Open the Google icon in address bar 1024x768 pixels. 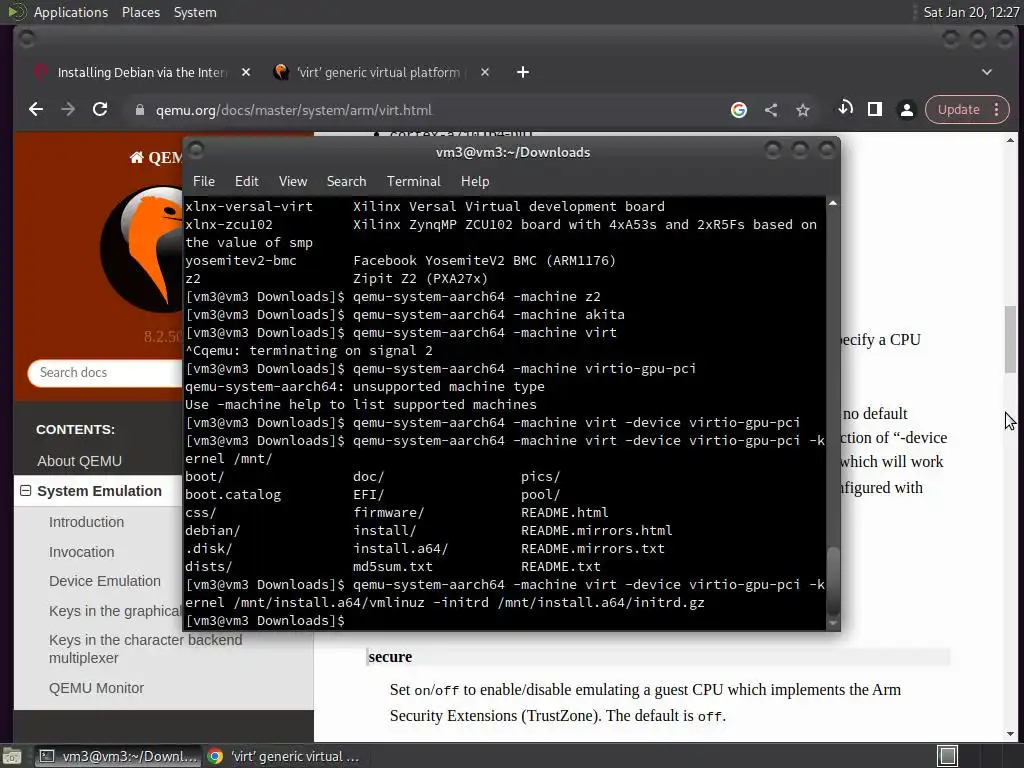(739, 110)
